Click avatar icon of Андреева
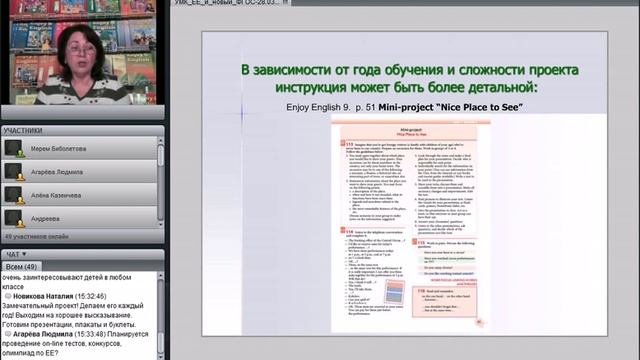The height and width of the screenshot is (360, 640). click(14, 218)
